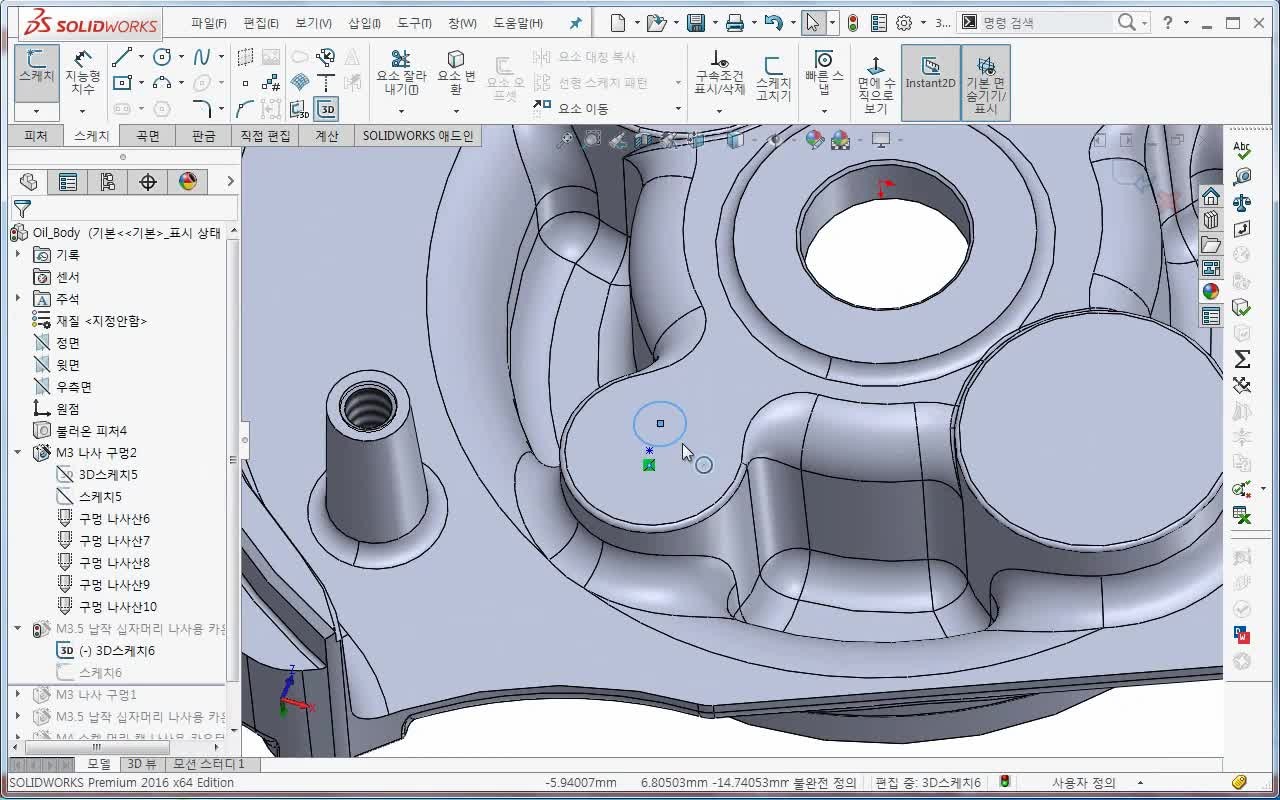The image size is (1280, 800).
Task: Click the Undo icon
Action: click(x=773, y=22)
